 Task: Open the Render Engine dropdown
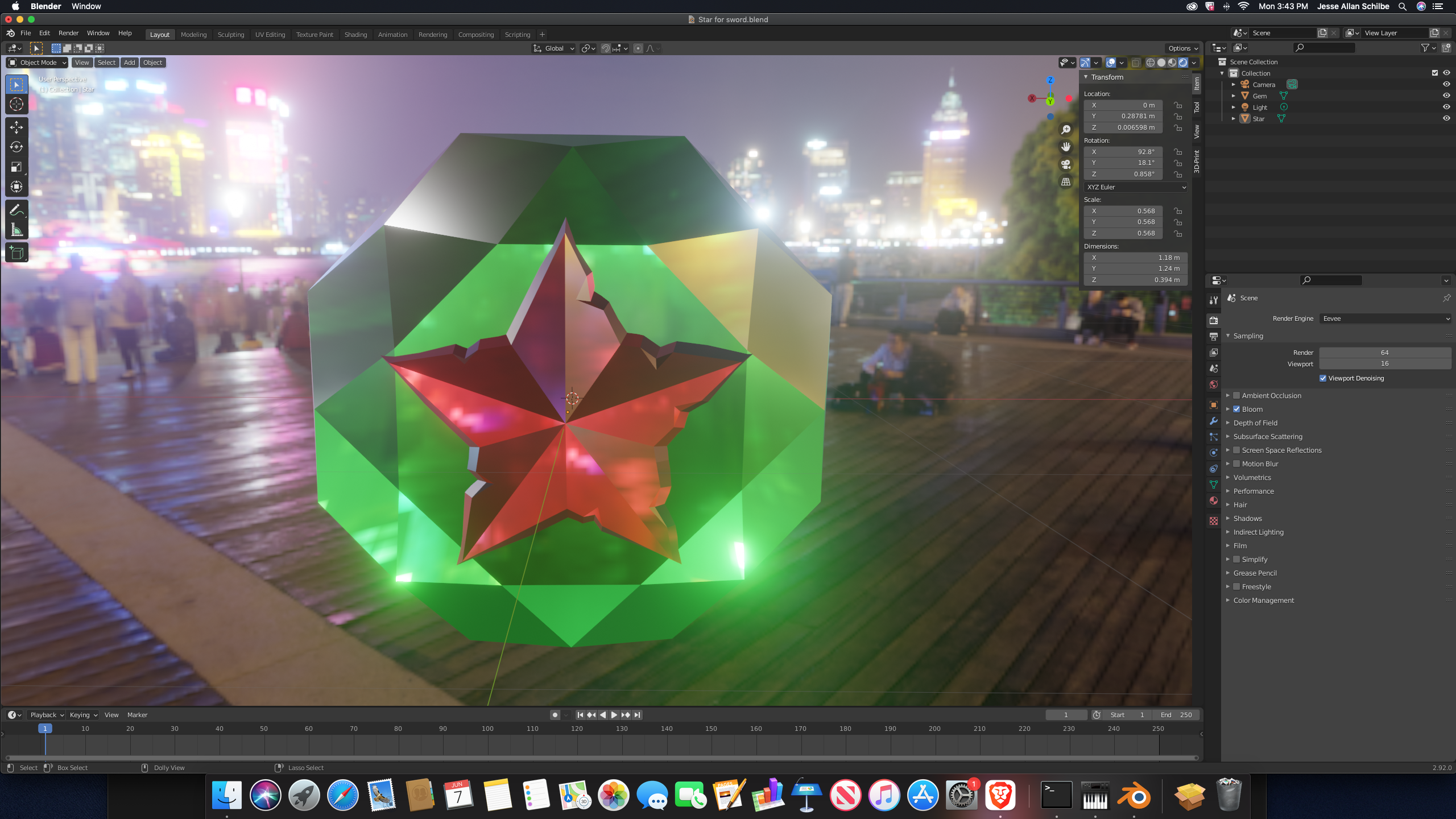(x=1385, y=318)
